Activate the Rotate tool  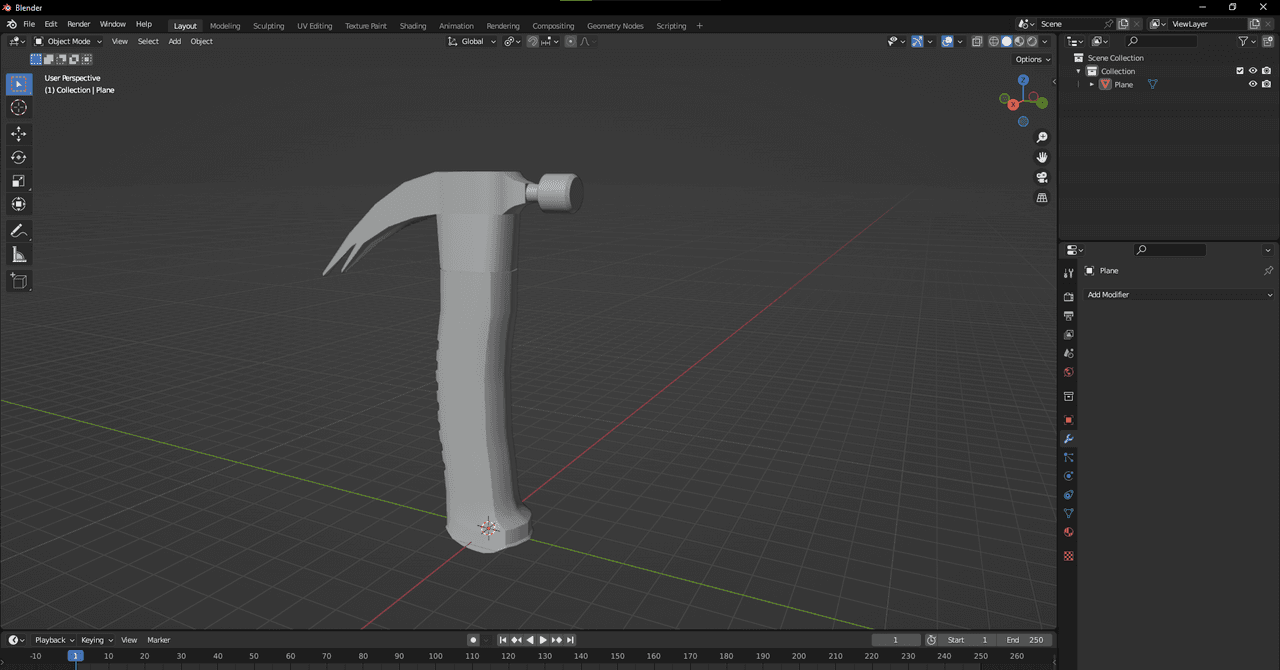[19, 157]
